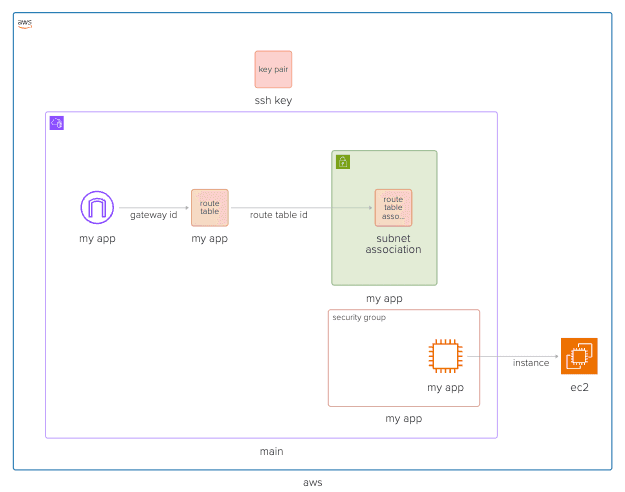Click the 'gateway id' edge label
The width and height of the screenshot is (625, 492).
click(x=154, y=215)
